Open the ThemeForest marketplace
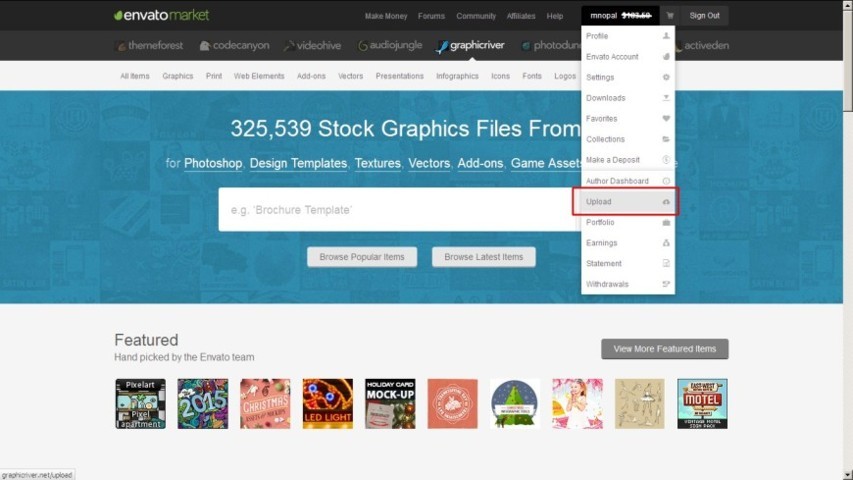 tap(150, 46)
